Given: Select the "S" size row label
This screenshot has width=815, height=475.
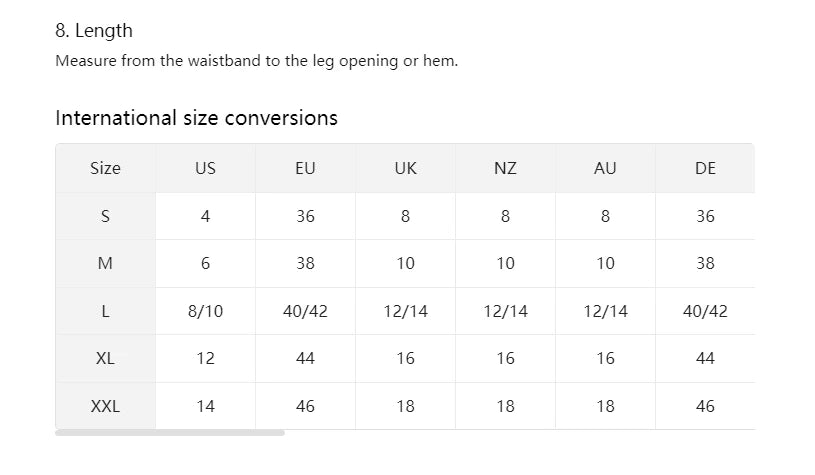Looking at the screenshot, I should pyautogui.click(x=105, y=216).
